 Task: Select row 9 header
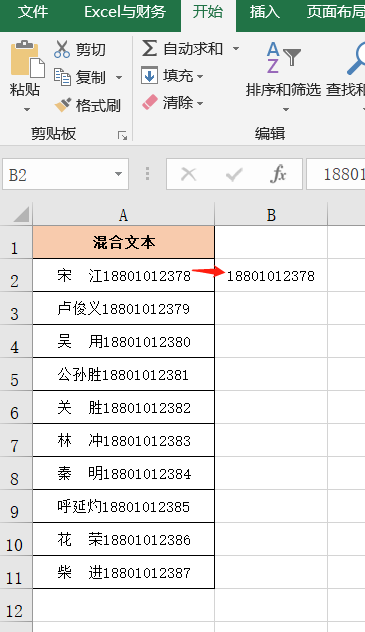[16, 507]
